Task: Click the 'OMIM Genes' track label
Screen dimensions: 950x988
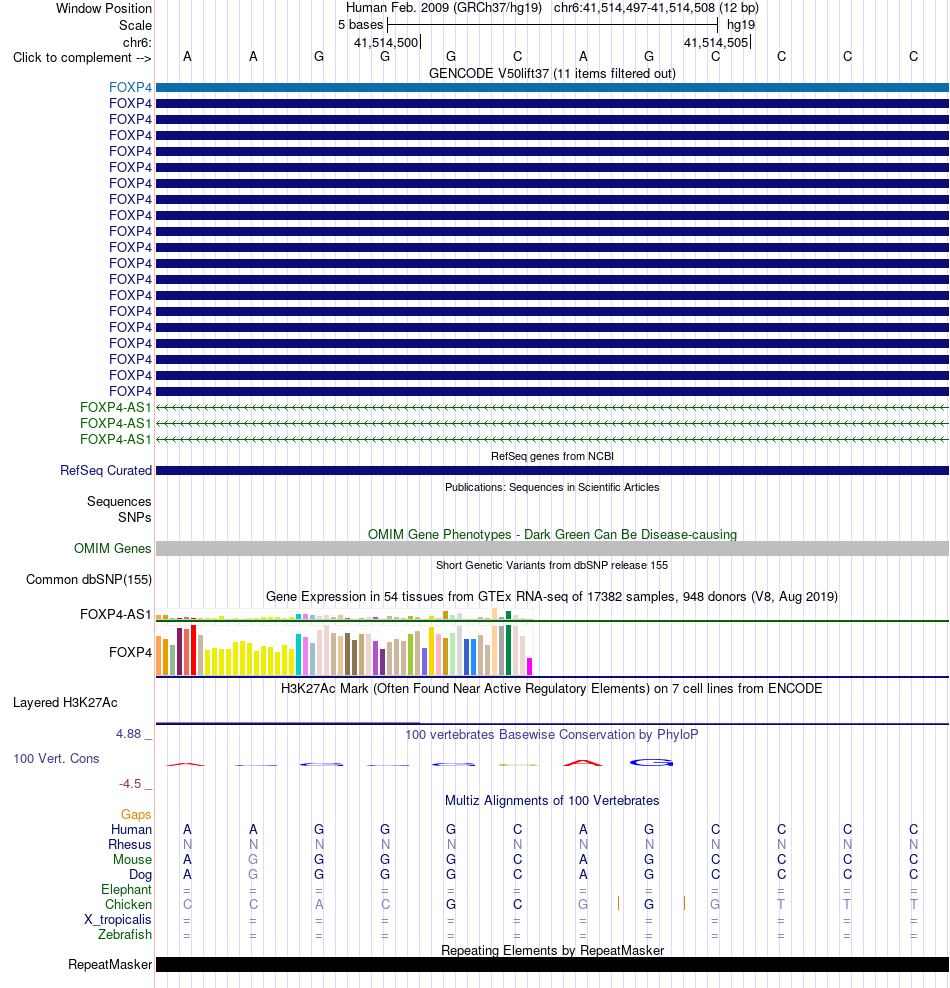Action: tap(113, 549)
